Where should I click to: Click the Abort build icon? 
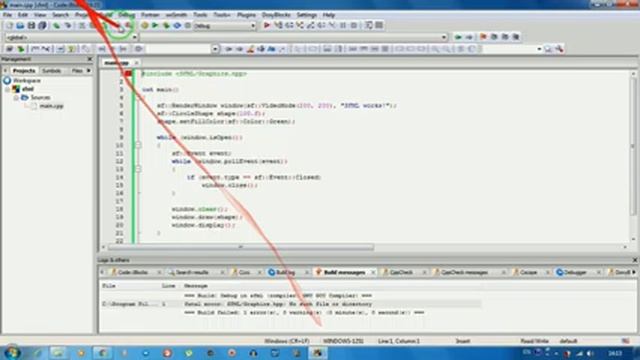tap(188, 25)
